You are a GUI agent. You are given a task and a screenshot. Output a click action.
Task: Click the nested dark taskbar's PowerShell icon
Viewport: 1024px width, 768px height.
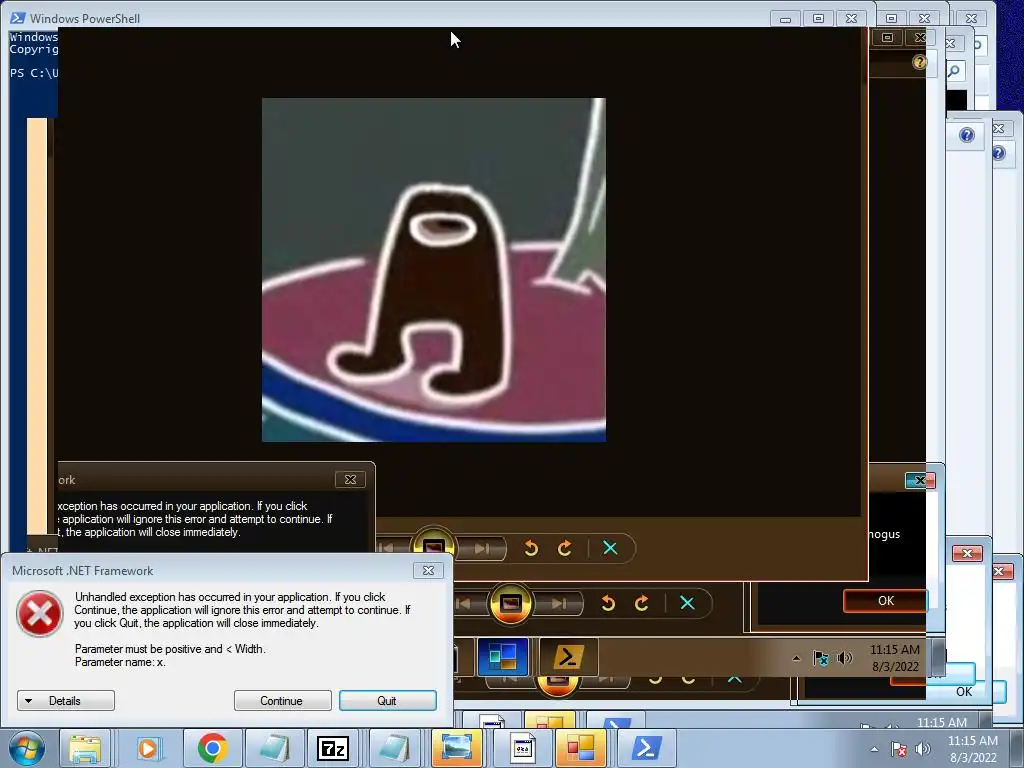(x=568, y=656)
